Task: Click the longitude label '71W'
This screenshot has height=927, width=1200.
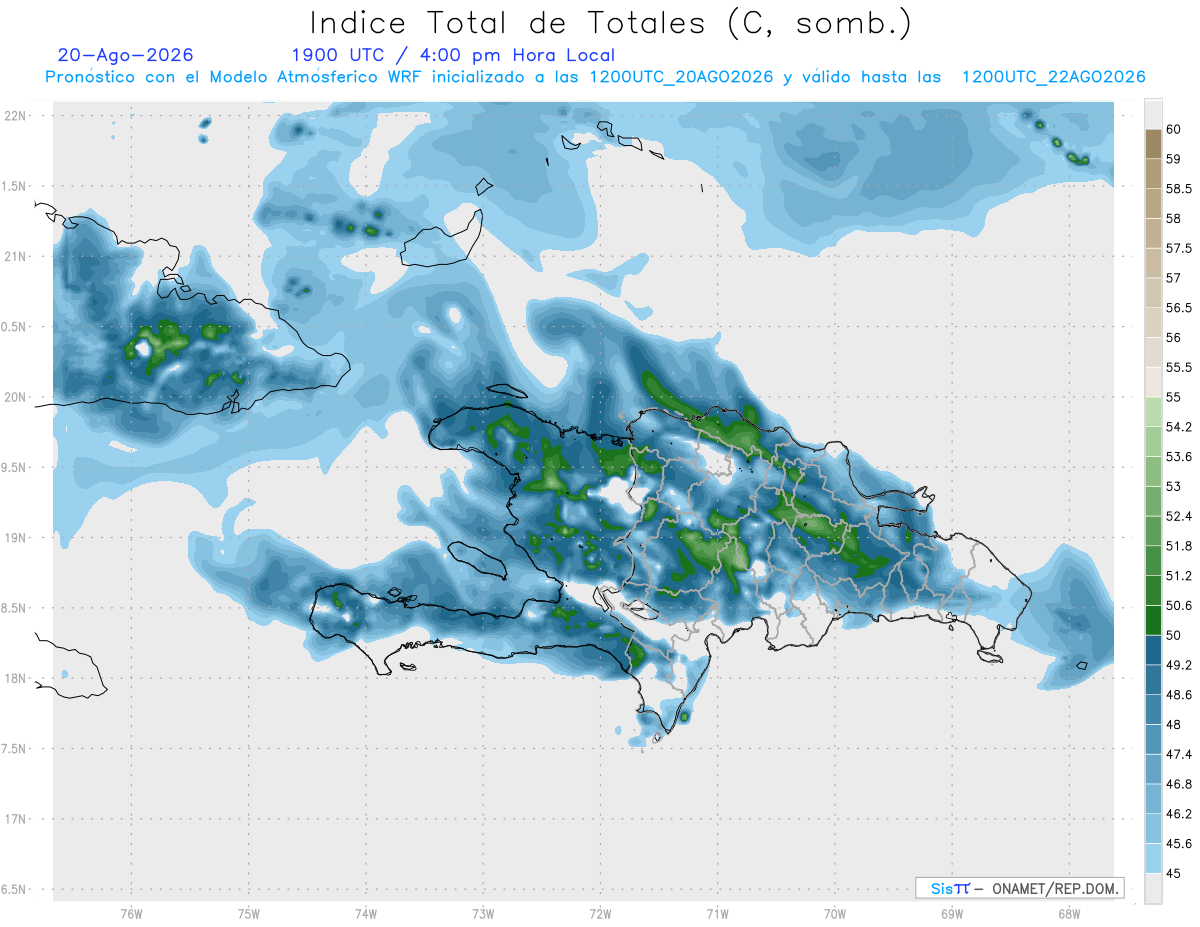Action: coord(717,913)
